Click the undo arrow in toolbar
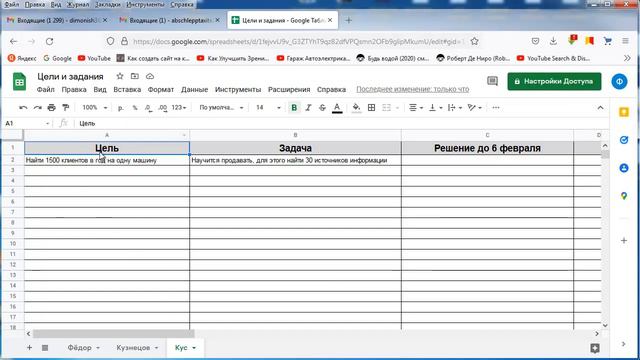Viewport: 640px width, 360px height. coord(23,108)
